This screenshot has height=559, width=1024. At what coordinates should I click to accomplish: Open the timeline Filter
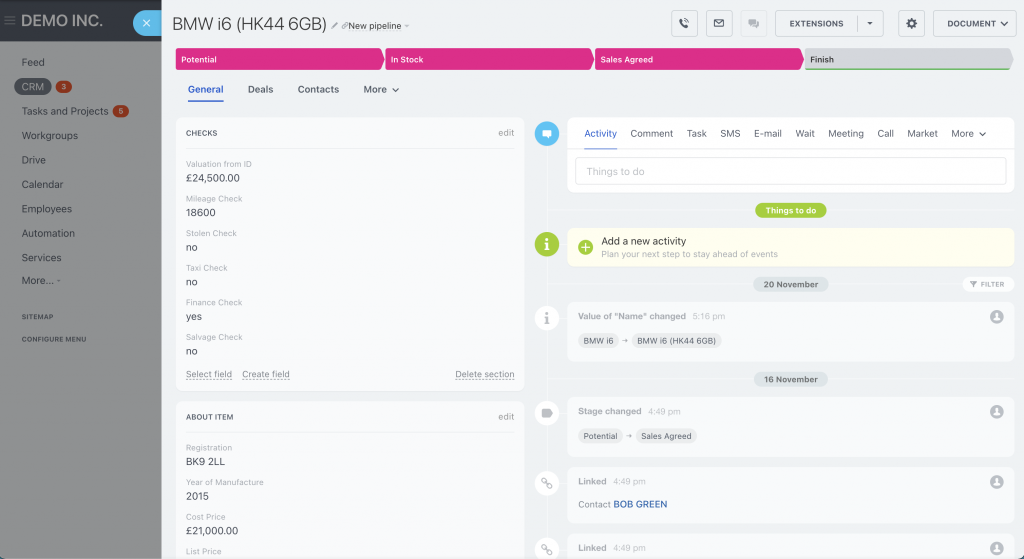tap(987, 284)
